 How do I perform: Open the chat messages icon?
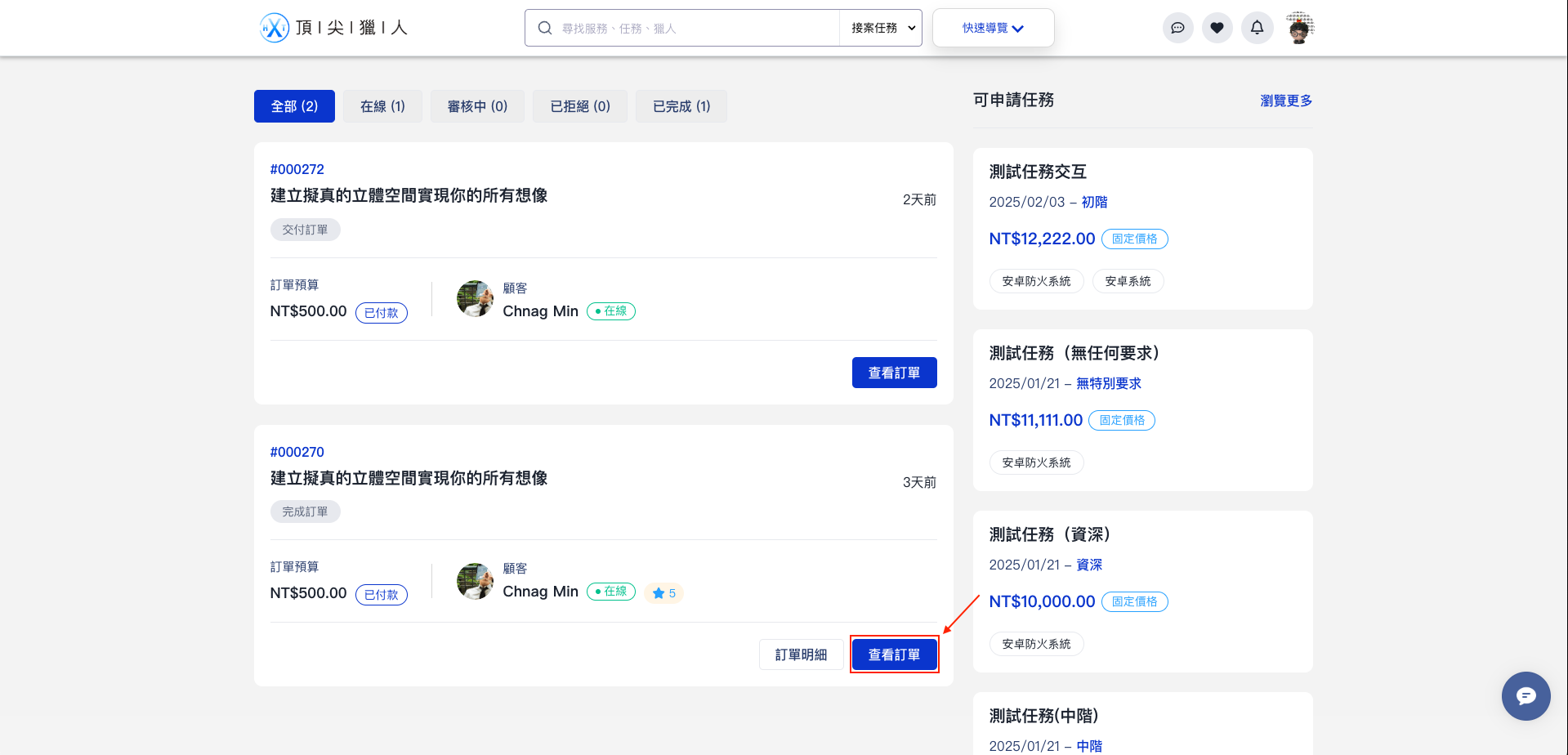[1177, 27]
